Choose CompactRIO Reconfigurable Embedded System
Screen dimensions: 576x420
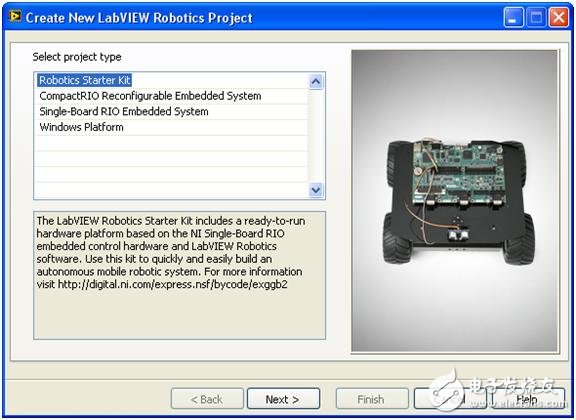click(150, 96)
